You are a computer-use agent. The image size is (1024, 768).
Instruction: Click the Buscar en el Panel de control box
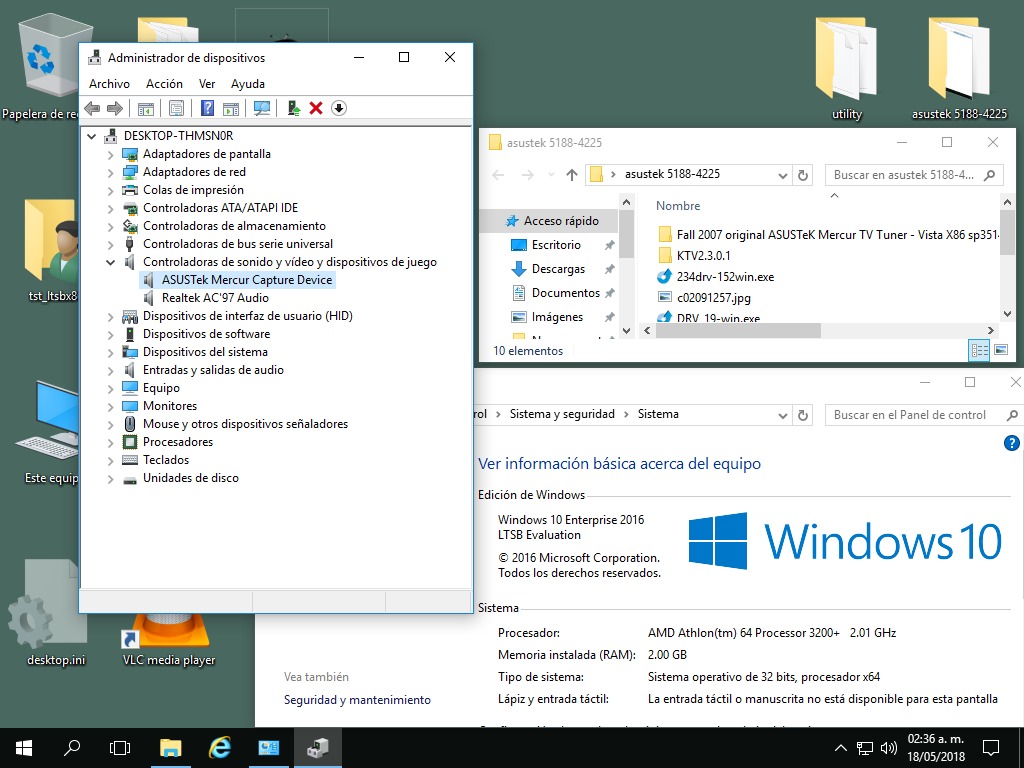(923, 415)
